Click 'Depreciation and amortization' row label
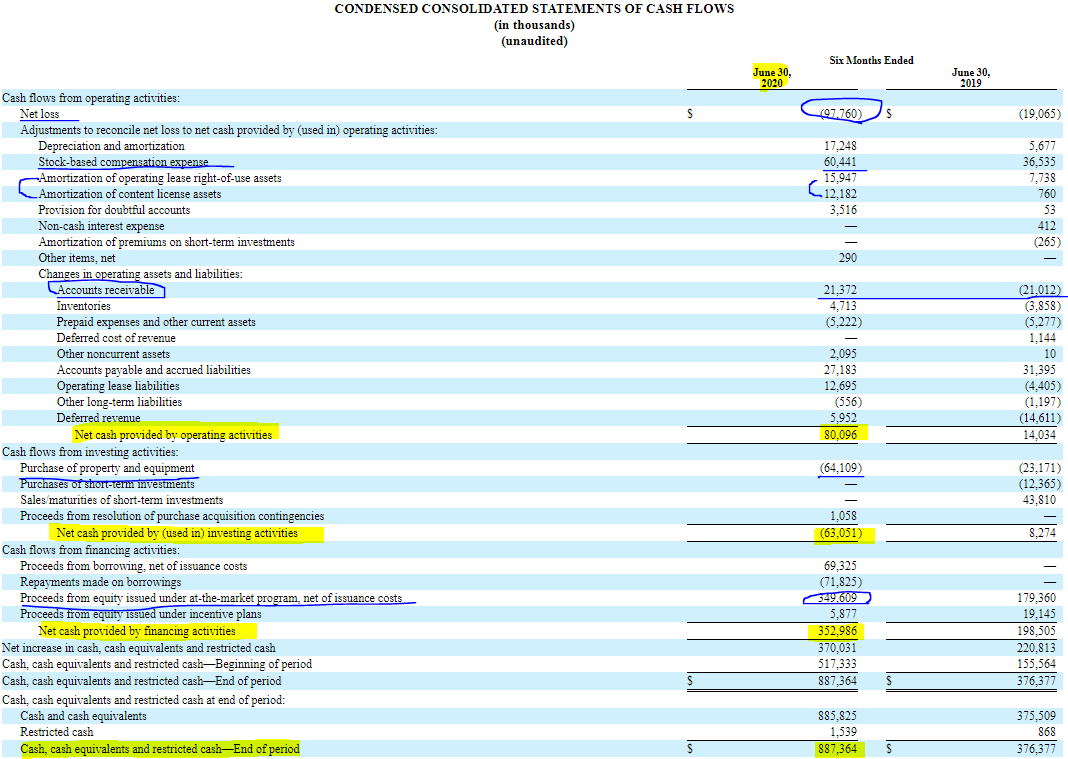Viewport: 1068px width, 759px height. [111, 146]
